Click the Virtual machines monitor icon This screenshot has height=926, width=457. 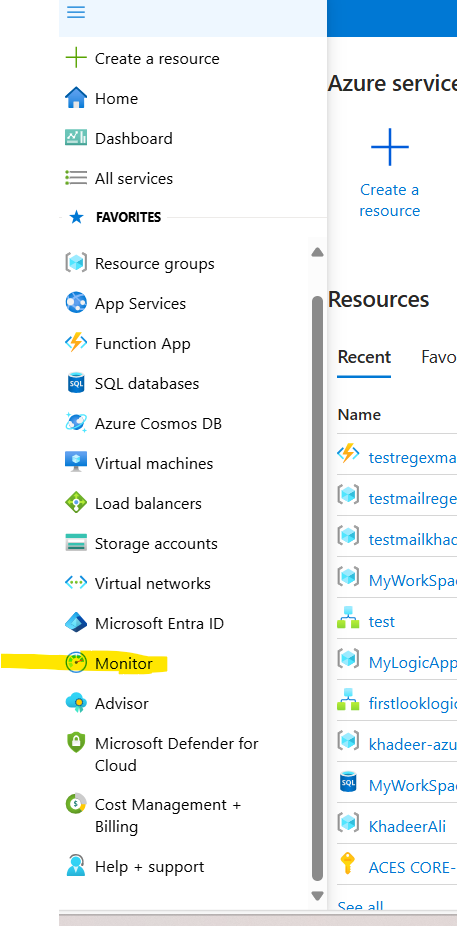pos(76,463)
